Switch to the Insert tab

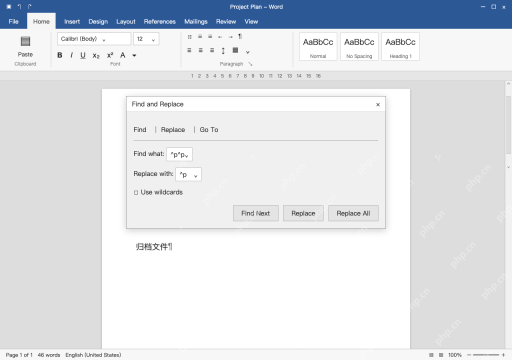click(72, 22)
